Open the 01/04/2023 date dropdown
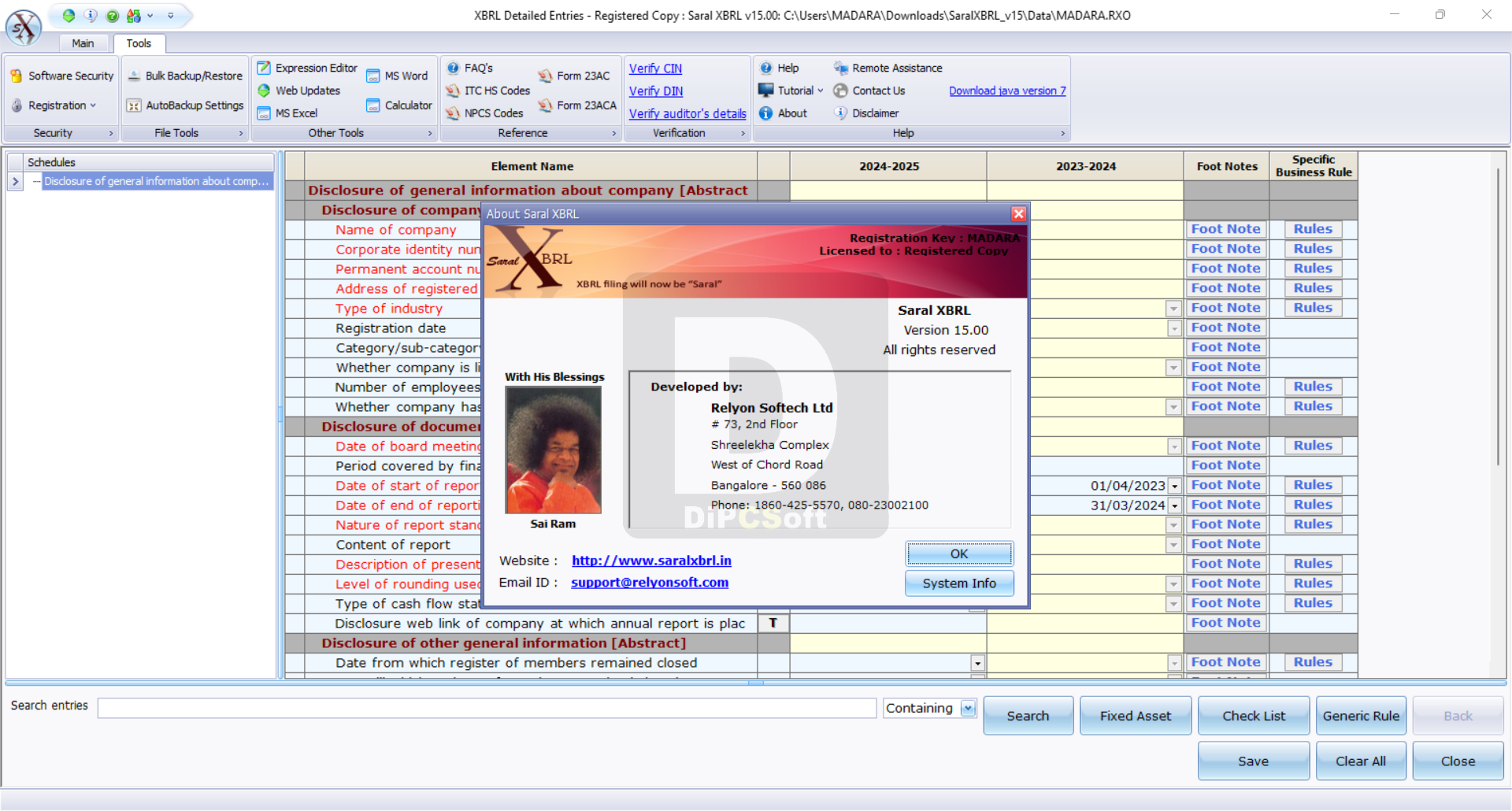The image size is (1512, 811). 1174,486
